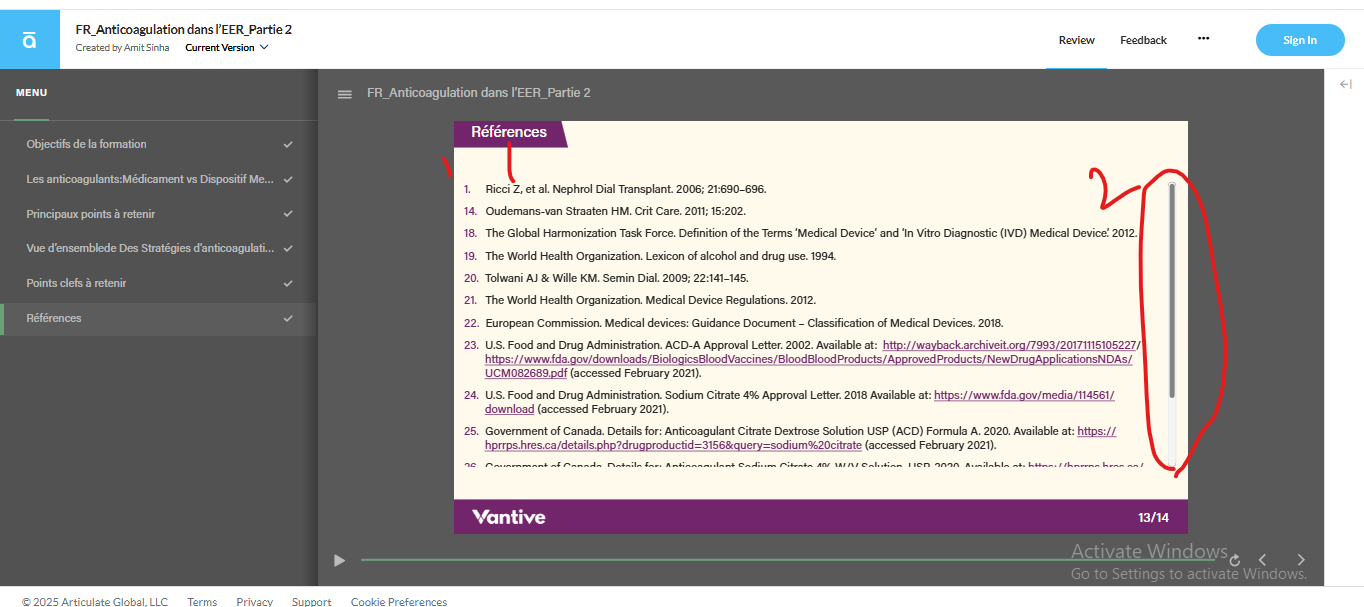Click checkmark beside Objectifs de la formation
The height and width of the screenshot is (607, 1364).
288,144
